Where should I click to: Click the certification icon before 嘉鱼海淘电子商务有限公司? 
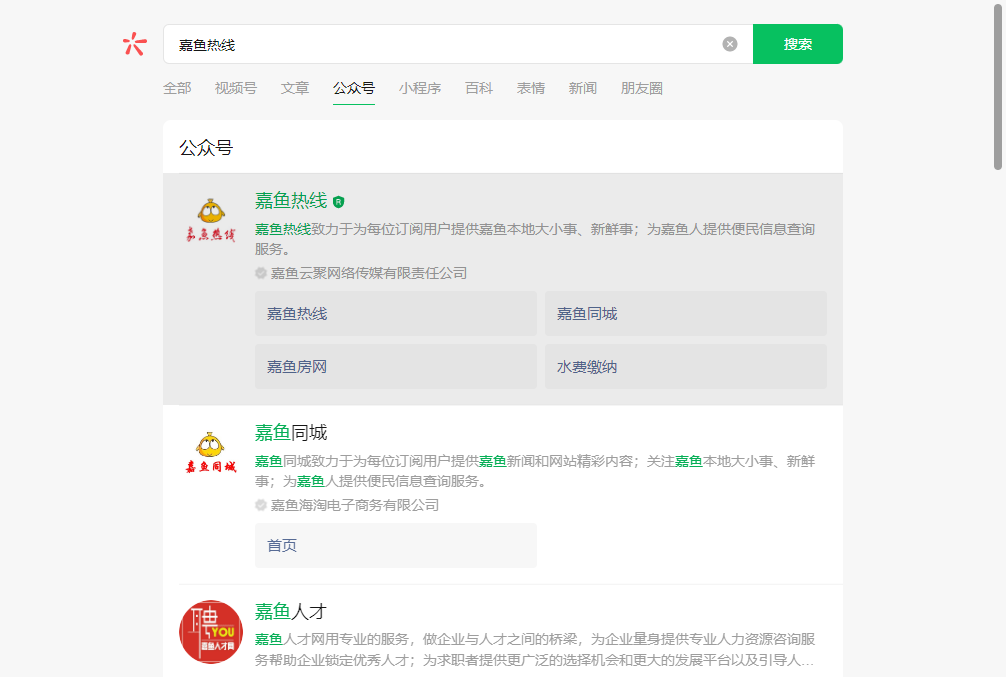tap(260, 505)
